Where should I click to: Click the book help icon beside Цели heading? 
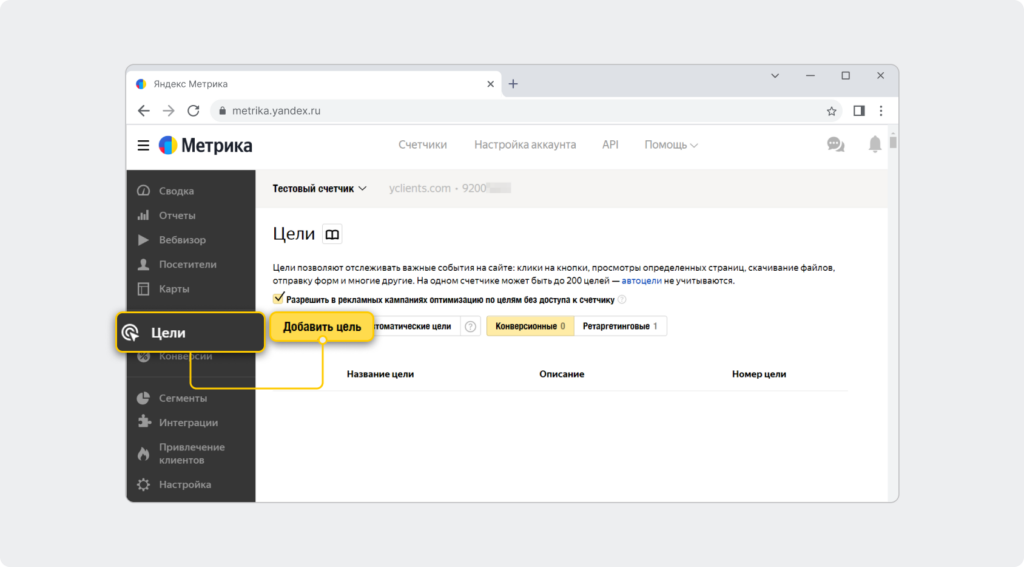332,234
